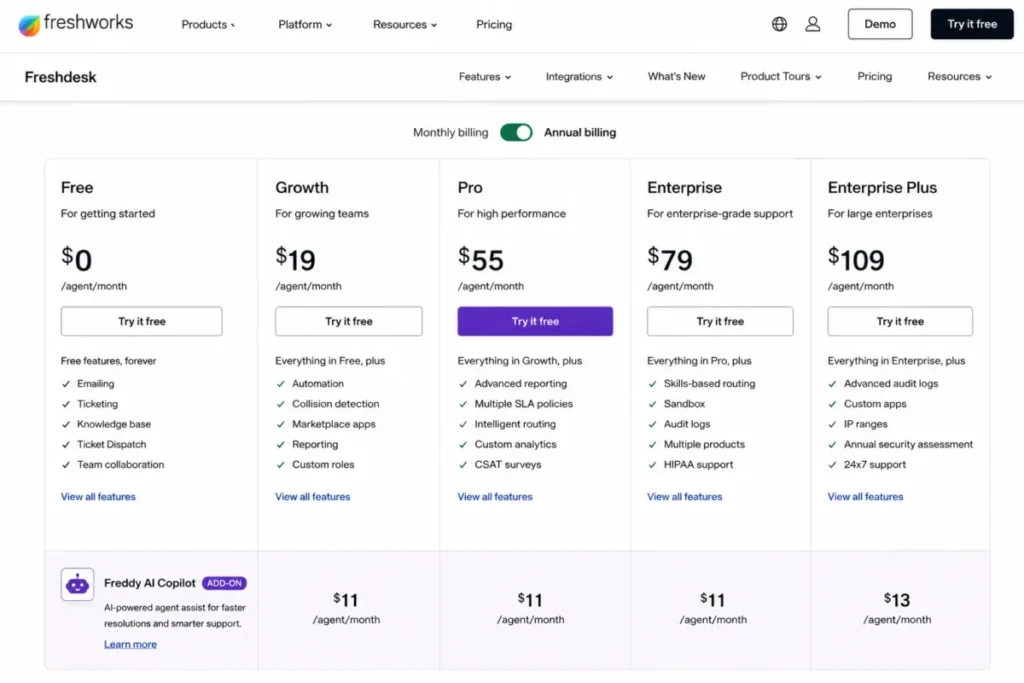This screenshot has height=683, width=1024.
Task: Expand the Freshdesk Features dropdown
Action: tap(485, 76)
